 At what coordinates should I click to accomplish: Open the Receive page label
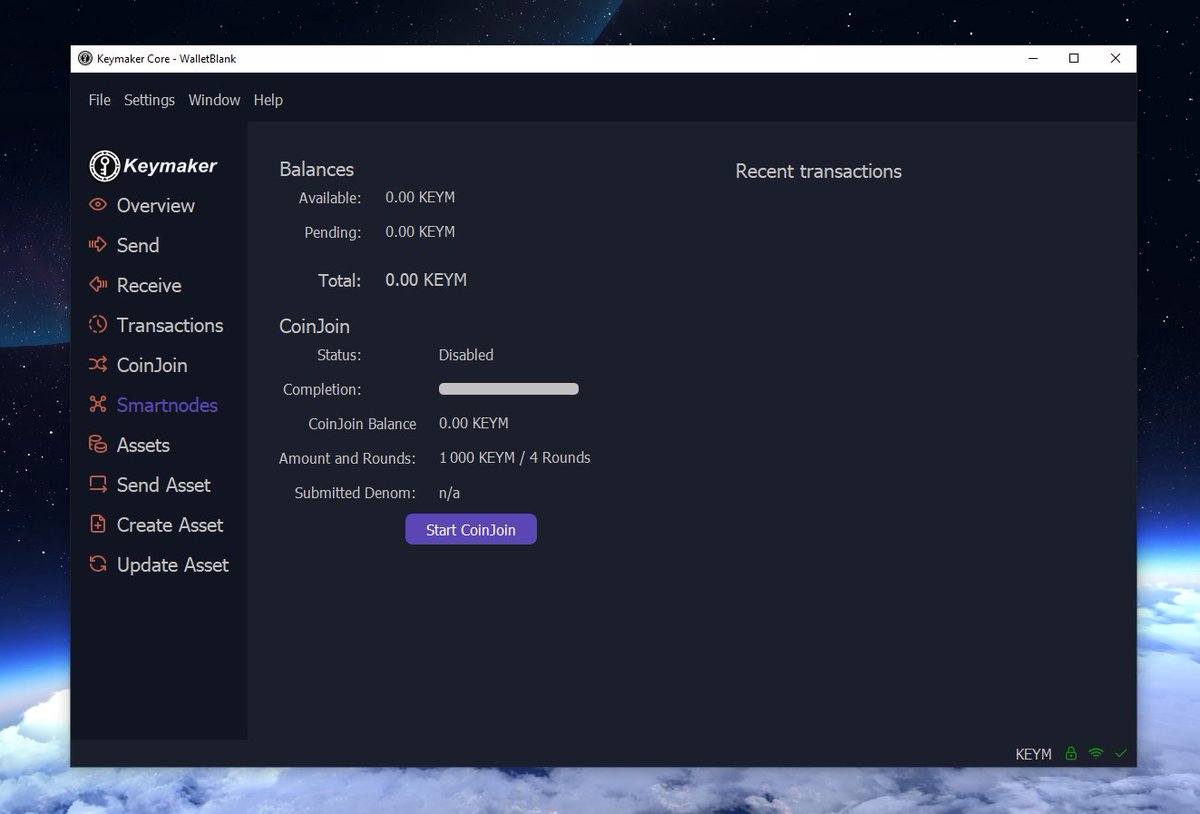(149, 285)
